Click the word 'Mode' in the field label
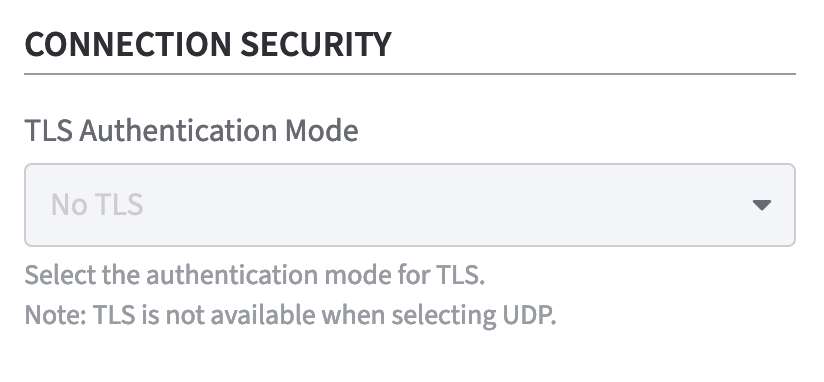The height and width of the screenshot is (382, 824). pyautogui.click(x=322, y=130)
